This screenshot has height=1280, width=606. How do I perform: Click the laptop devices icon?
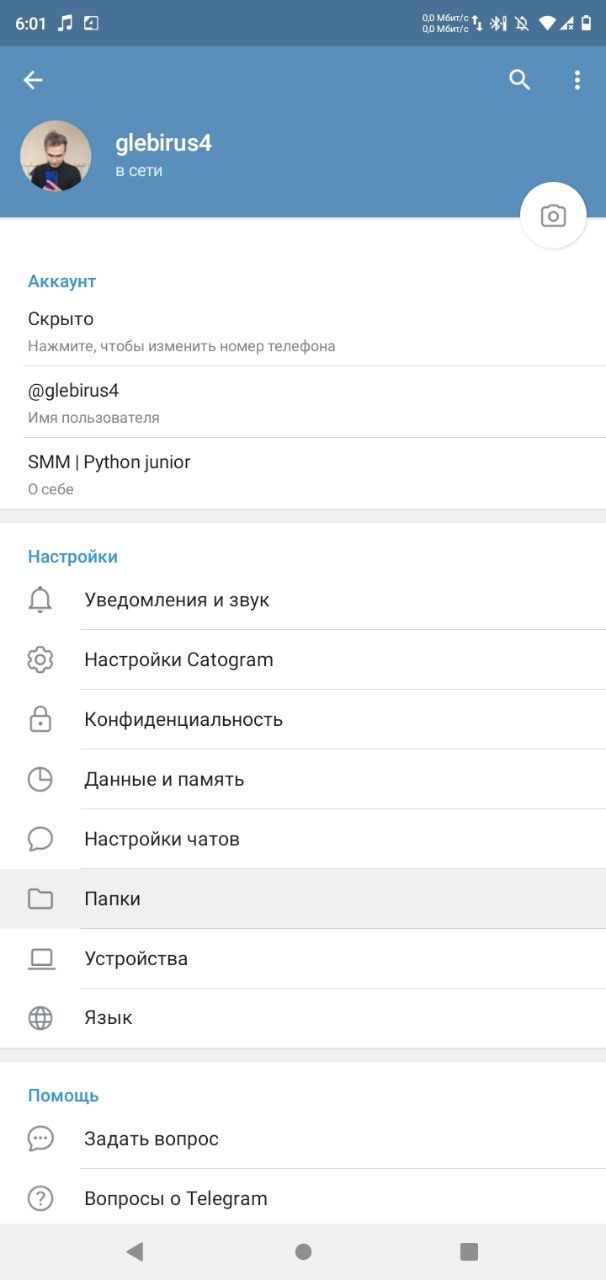point(40,958)
